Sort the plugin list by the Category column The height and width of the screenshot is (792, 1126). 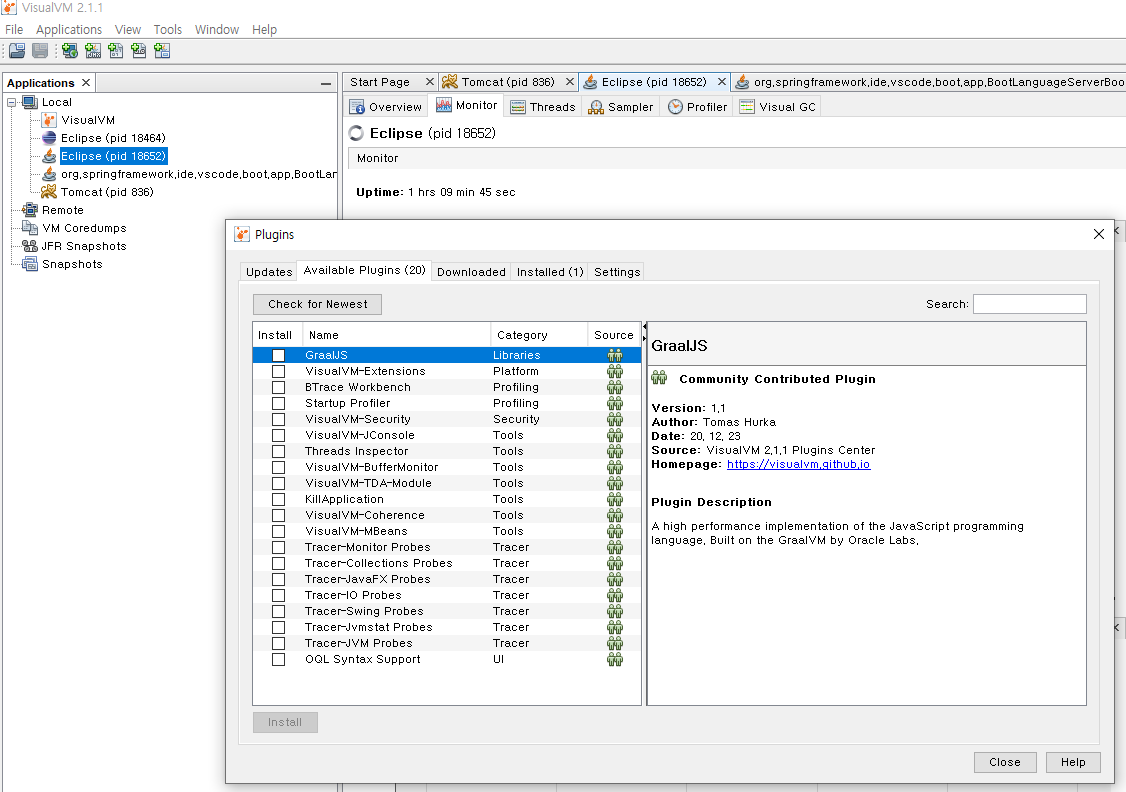pyautogui.click(x=539, y=335)
